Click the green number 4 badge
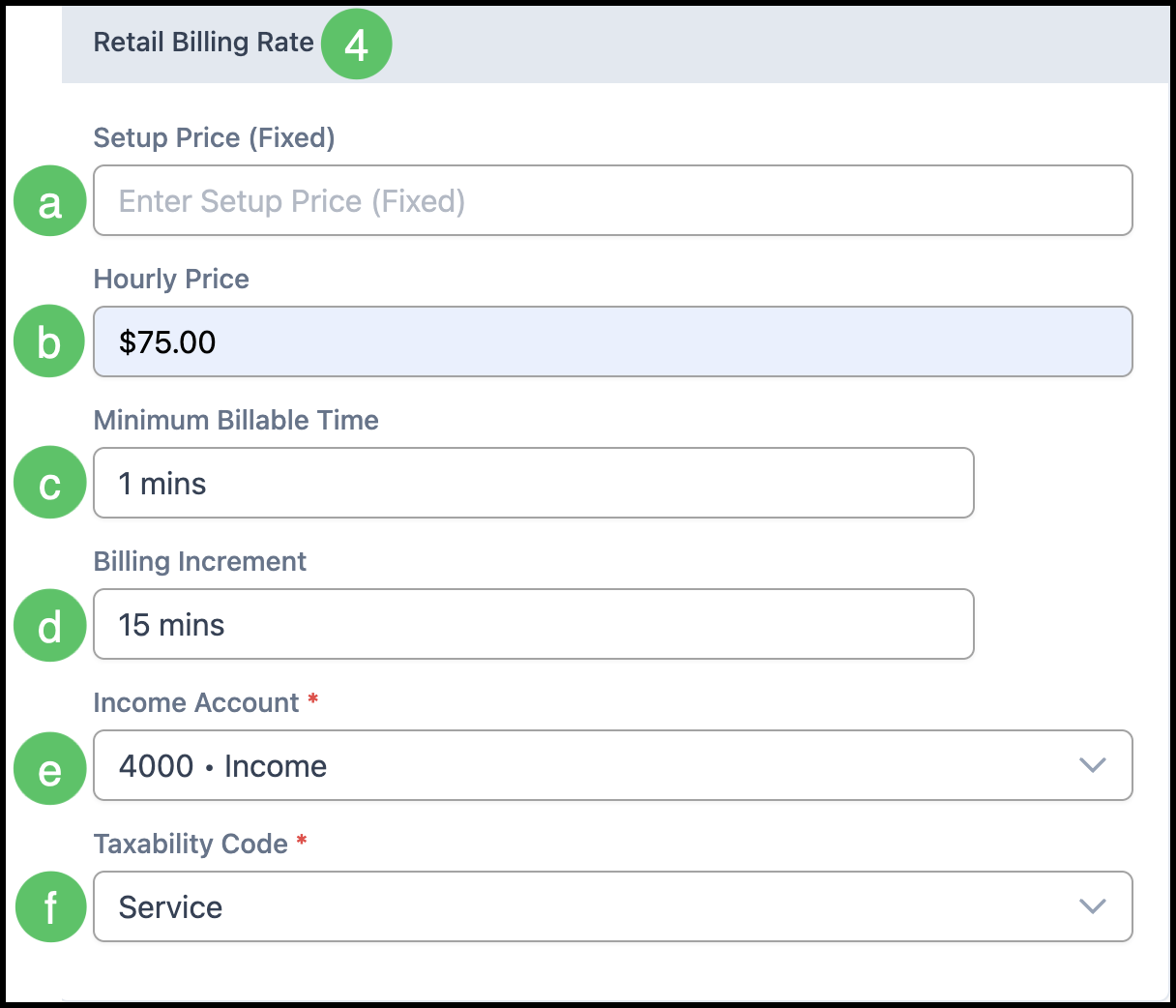The width and height of the screenshot is (1176, 1008). coord(356,44)
